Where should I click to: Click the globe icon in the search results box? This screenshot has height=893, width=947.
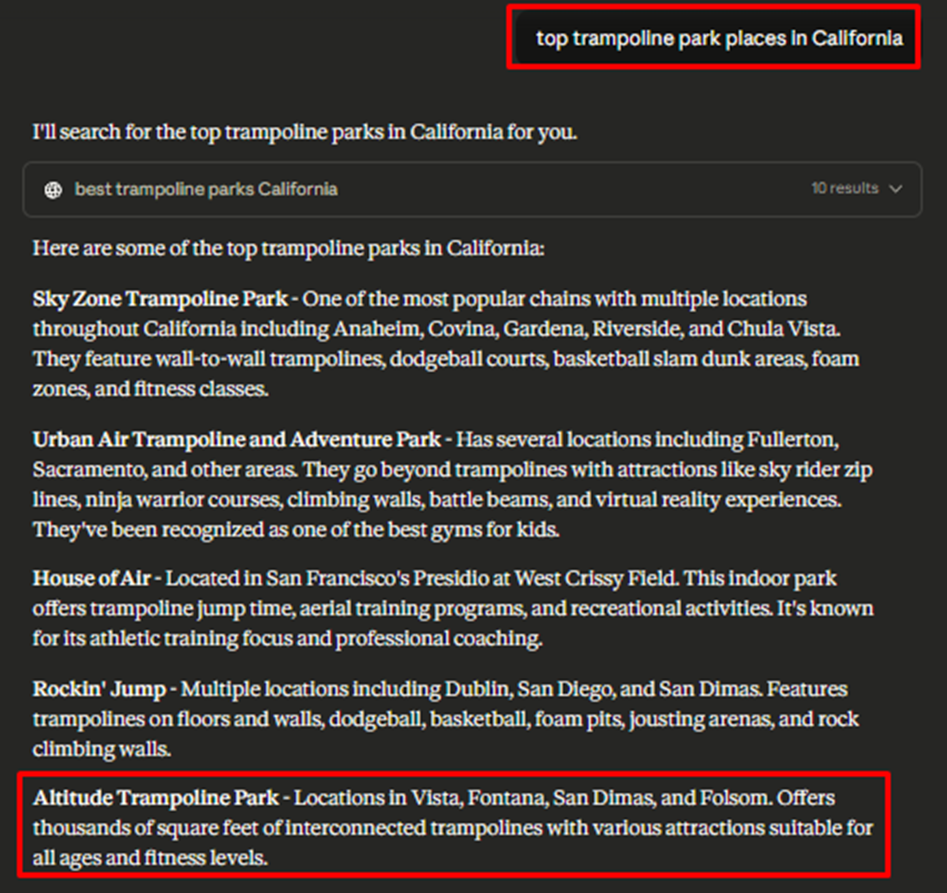[x=53, y=190]
